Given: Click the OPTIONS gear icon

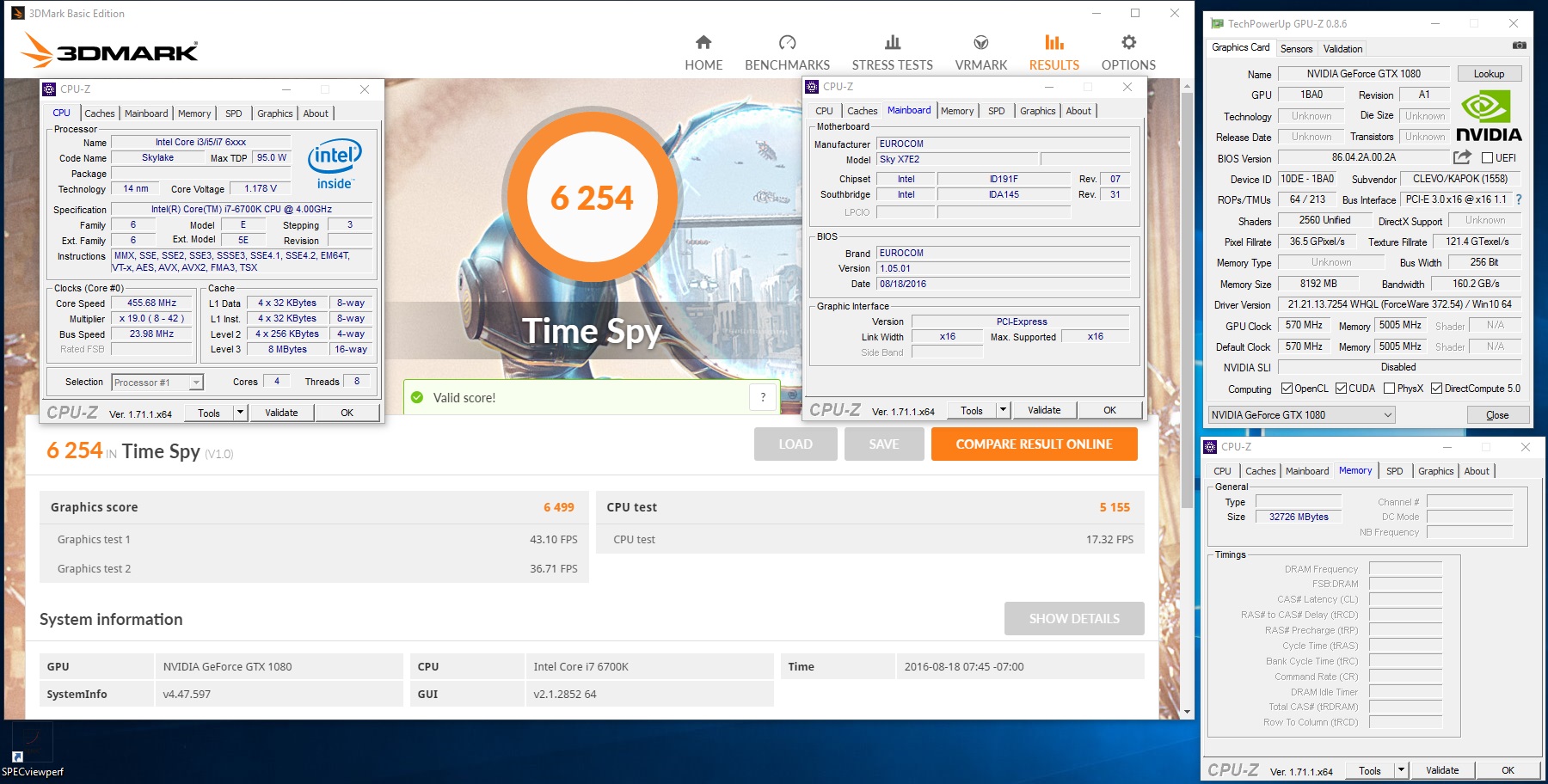Looking at the screenshot, I should (1128, 43).
